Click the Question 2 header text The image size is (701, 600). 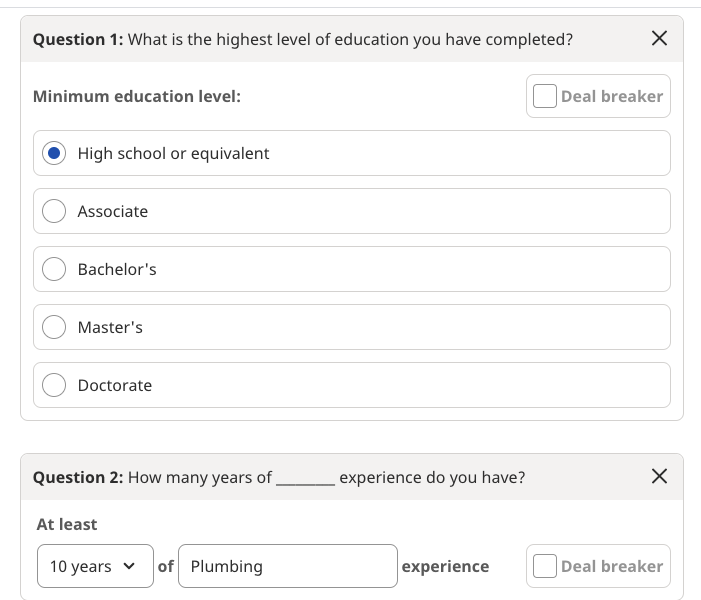[x=278, y=477]
